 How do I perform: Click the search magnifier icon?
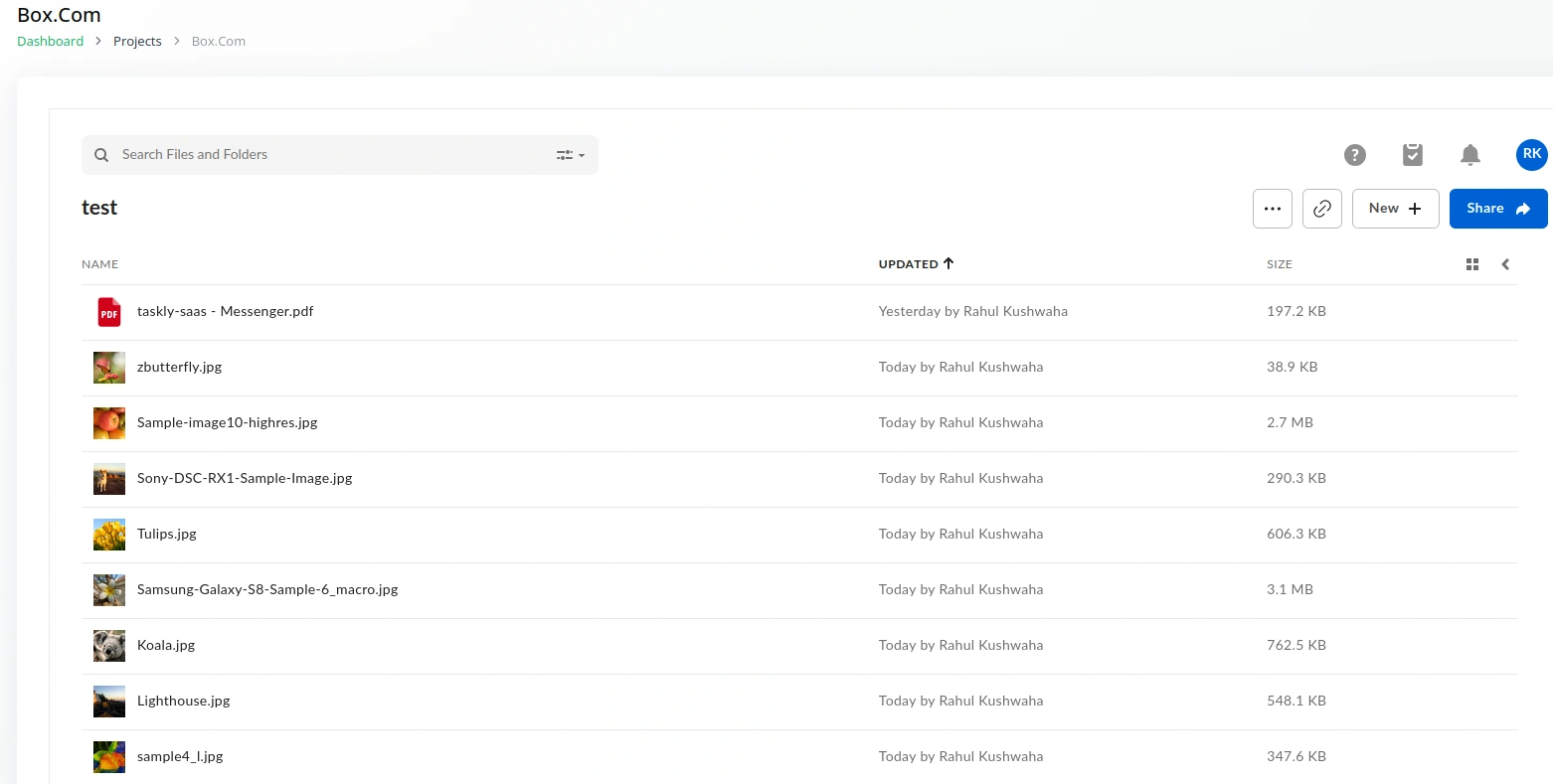(x=101, y=155)
